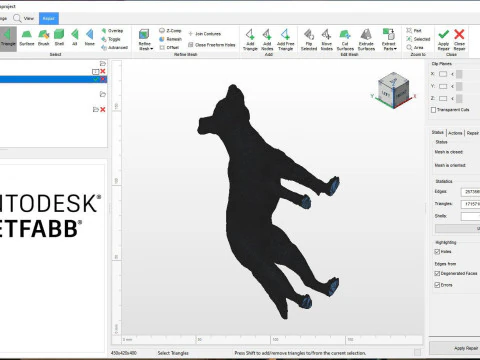Image resolution: width=480 pixels, height=360 pixels.
Task: Activate the Brush selection tool
Action: (x=44, y=38)
